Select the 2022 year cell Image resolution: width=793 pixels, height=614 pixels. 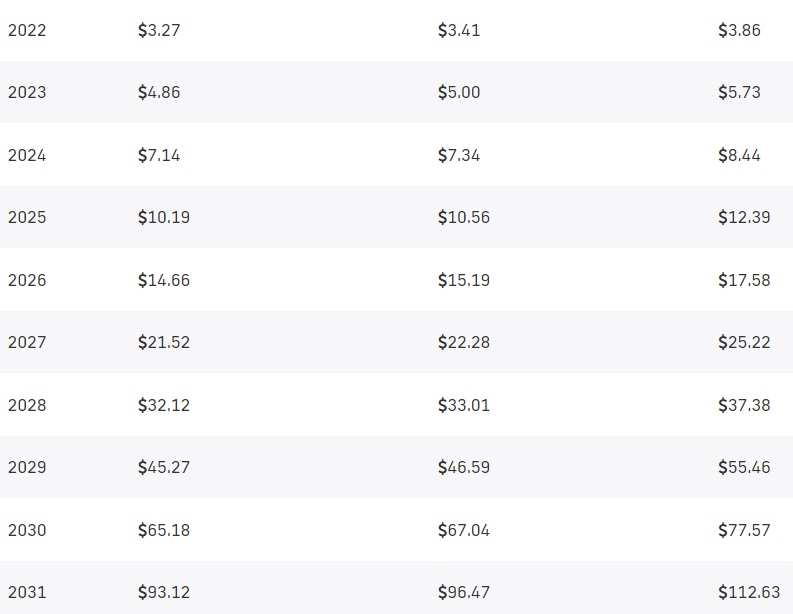click(x=27, y=30)
